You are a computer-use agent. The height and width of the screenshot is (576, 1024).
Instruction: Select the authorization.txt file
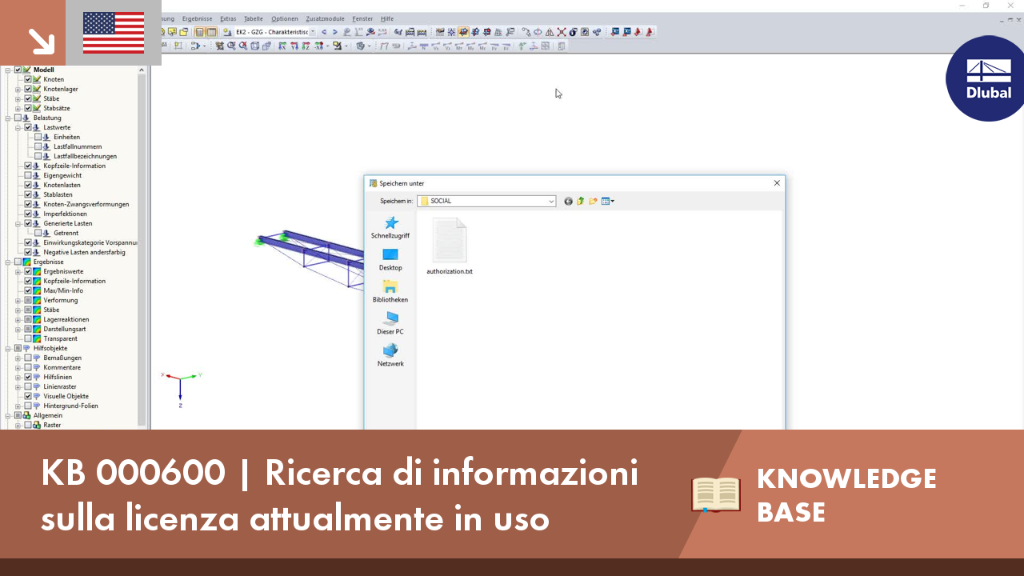449,247
